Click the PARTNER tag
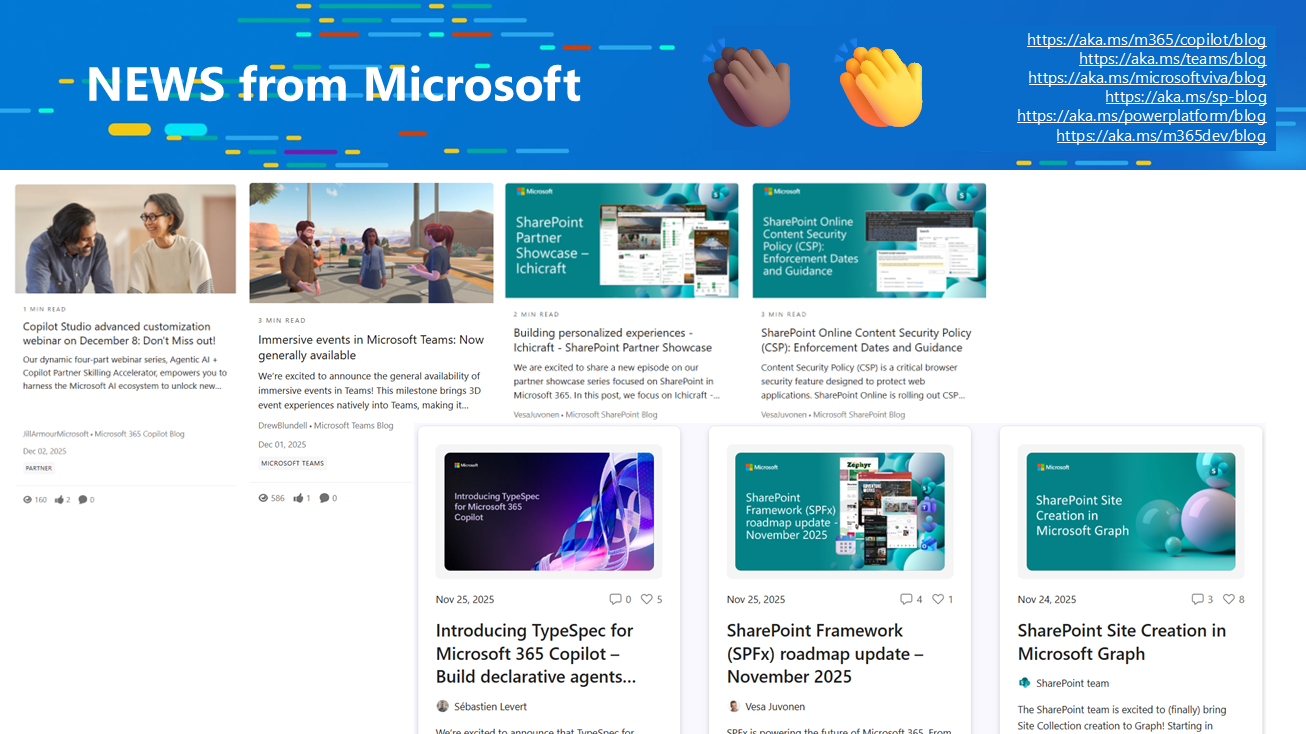The image size is (1306, 734). (x=39, y=468)
